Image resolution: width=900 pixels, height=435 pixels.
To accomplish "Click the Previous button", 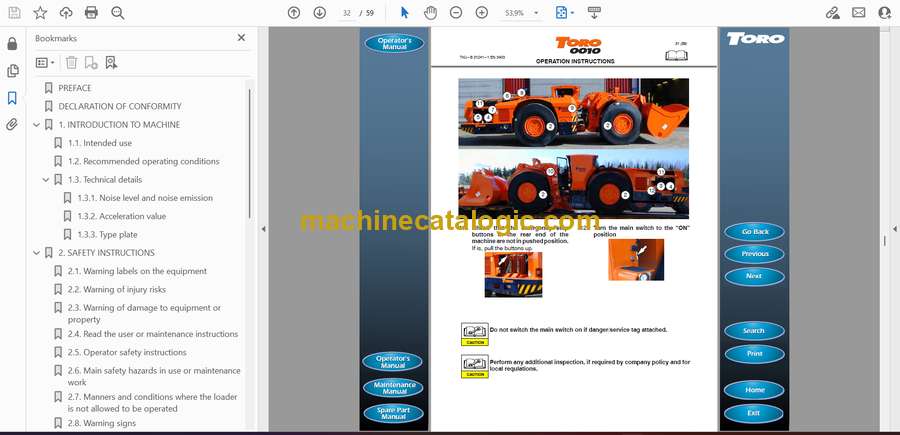I will click(754, 254).
